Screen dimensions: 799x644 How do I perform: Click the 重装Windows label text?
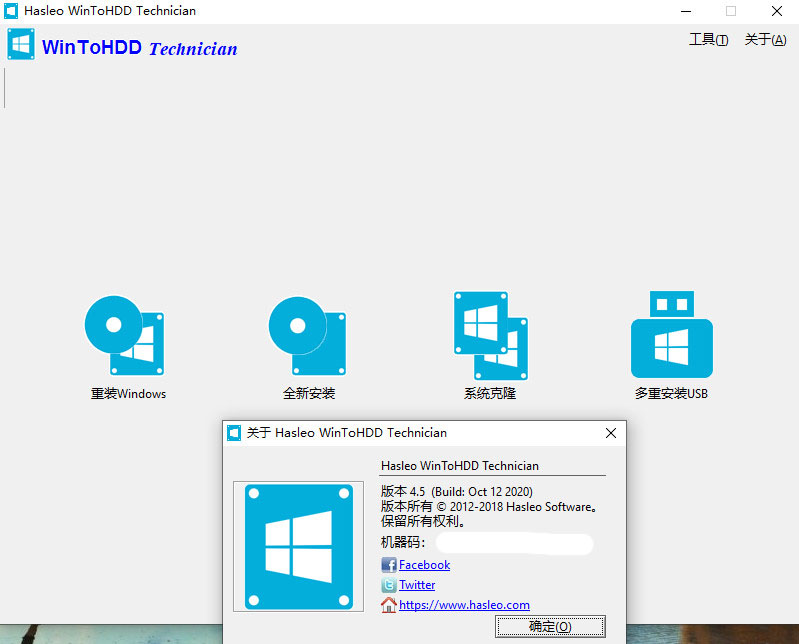coord(128,393)
